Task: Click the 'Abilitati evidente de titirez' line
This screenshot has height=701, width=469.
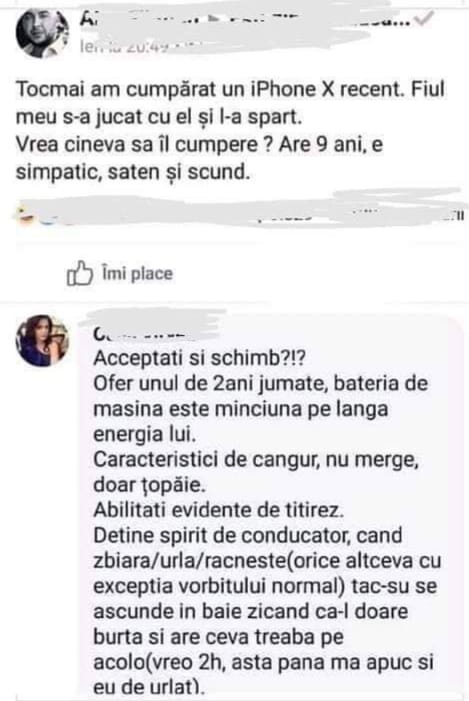Action: (219, 510)
